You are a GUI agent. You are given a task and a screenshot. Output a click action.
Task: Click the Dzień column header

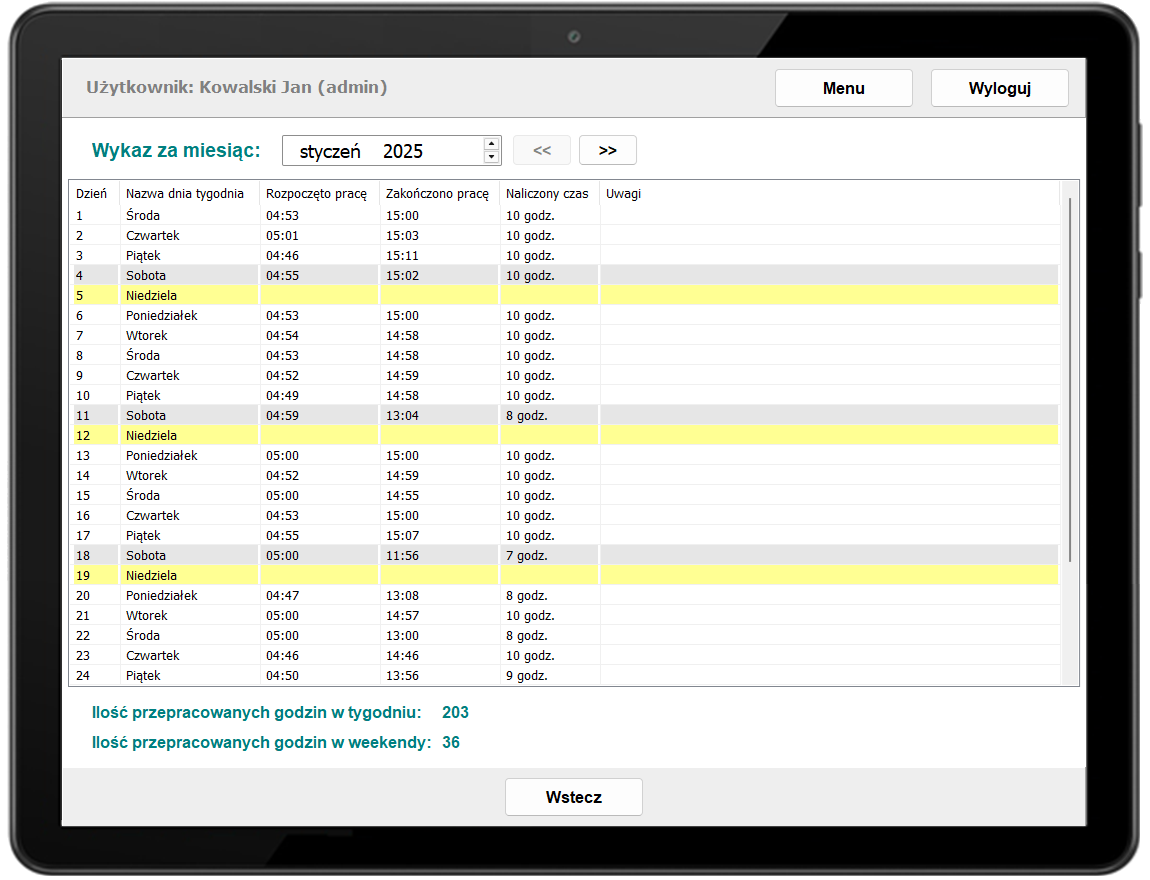[x=92, y=194]
